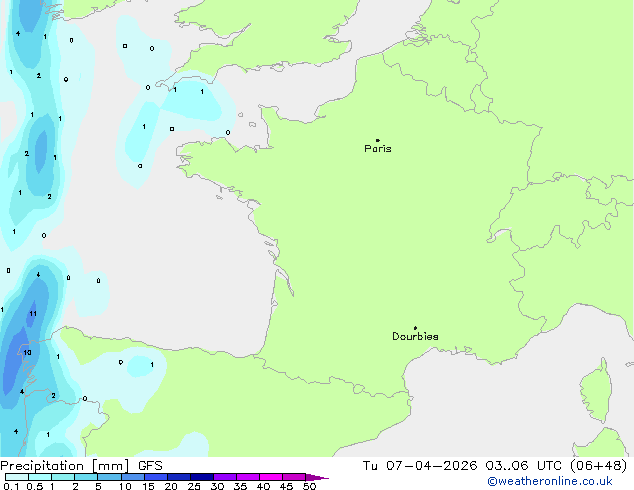Click the Dourbies city label

415,336
